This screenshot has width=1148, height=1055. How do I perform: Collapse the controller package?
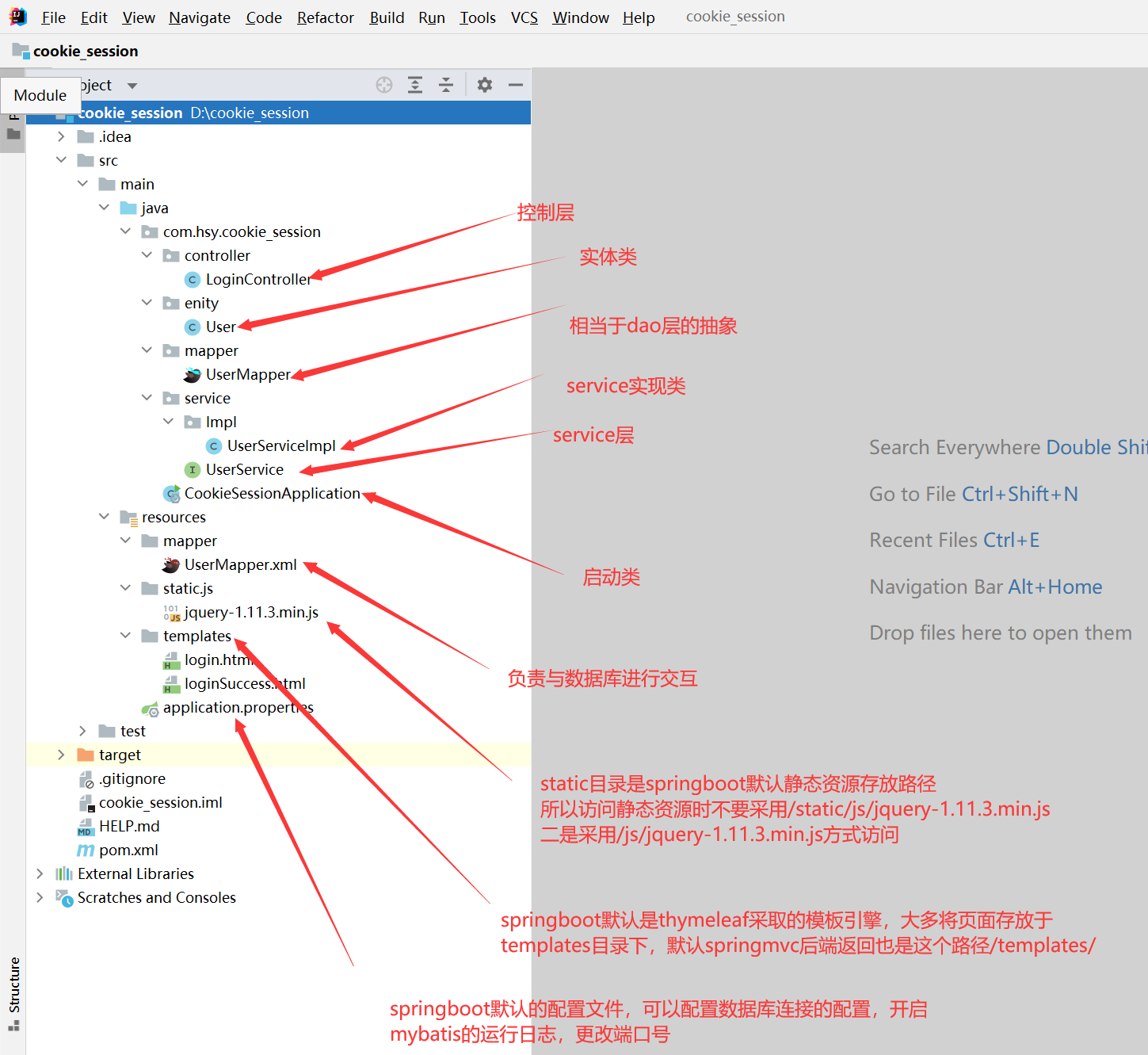pyautogui.click(x=147, y=255)
